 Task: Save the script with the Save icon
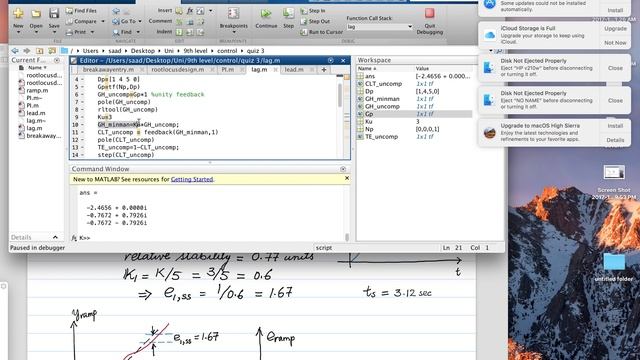[54, 13]
